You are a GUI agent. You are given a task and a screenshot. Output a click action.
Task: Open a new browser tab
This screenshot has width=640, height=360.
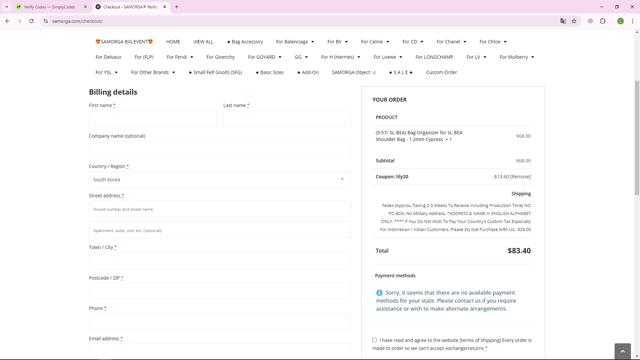(x=176, y=7)
